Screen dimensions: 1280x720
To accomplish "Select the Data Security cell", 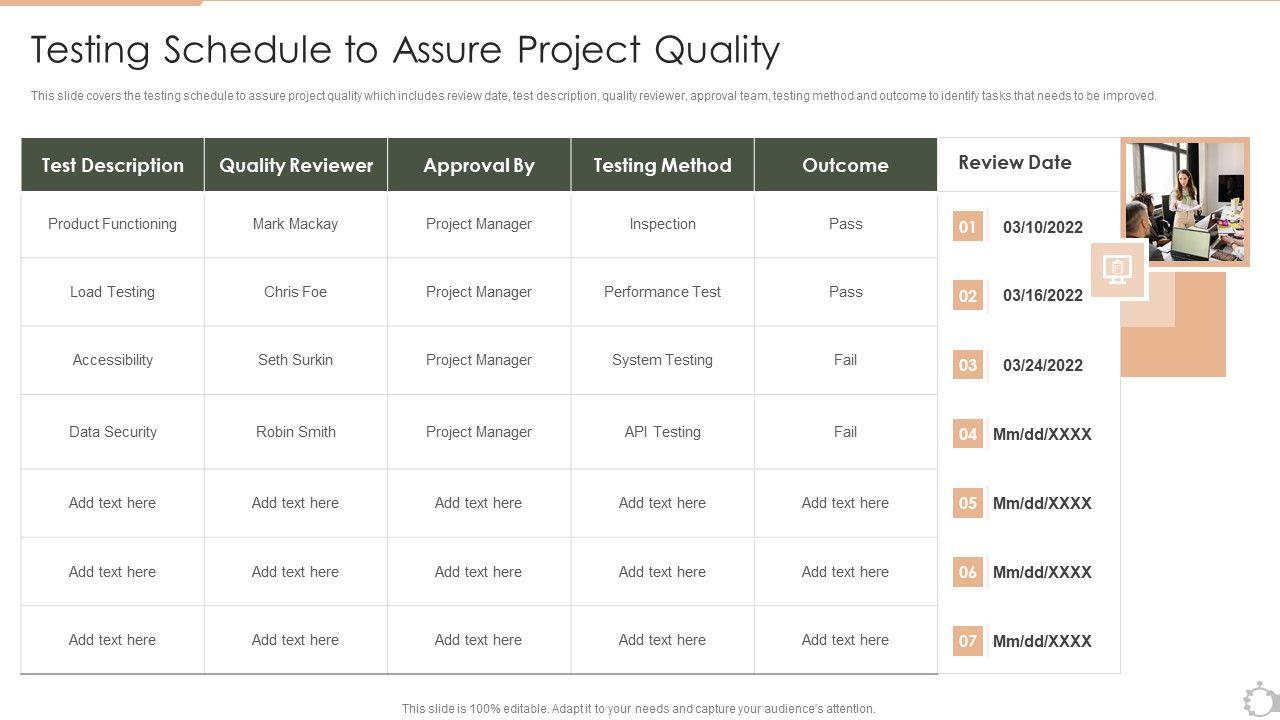I will point(113,432).
